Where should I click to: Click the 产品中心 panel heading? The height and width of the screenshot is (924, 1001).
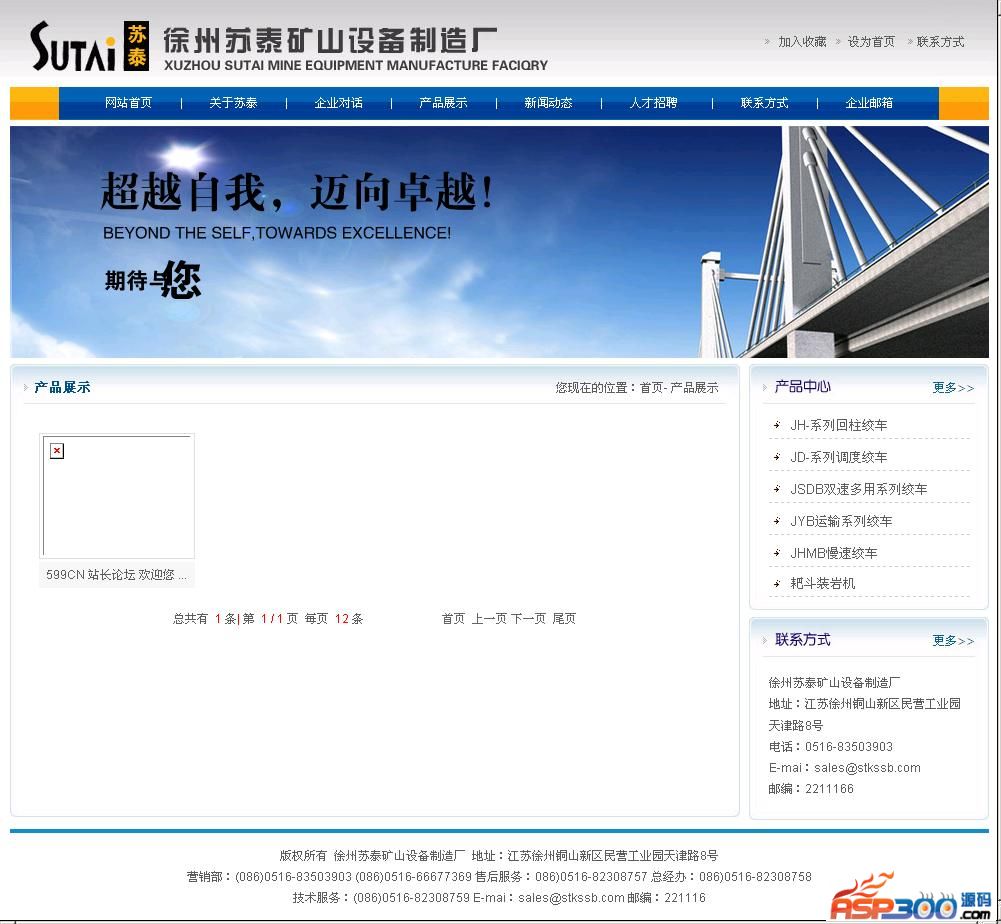(802, 386)
